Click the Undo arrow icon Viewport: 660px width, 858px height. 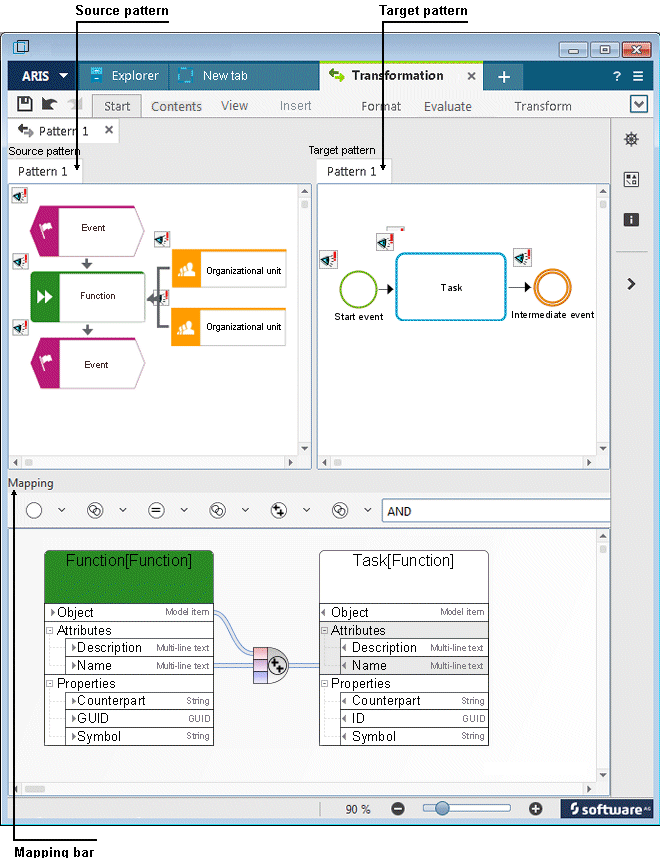click(x=49, y=103)
